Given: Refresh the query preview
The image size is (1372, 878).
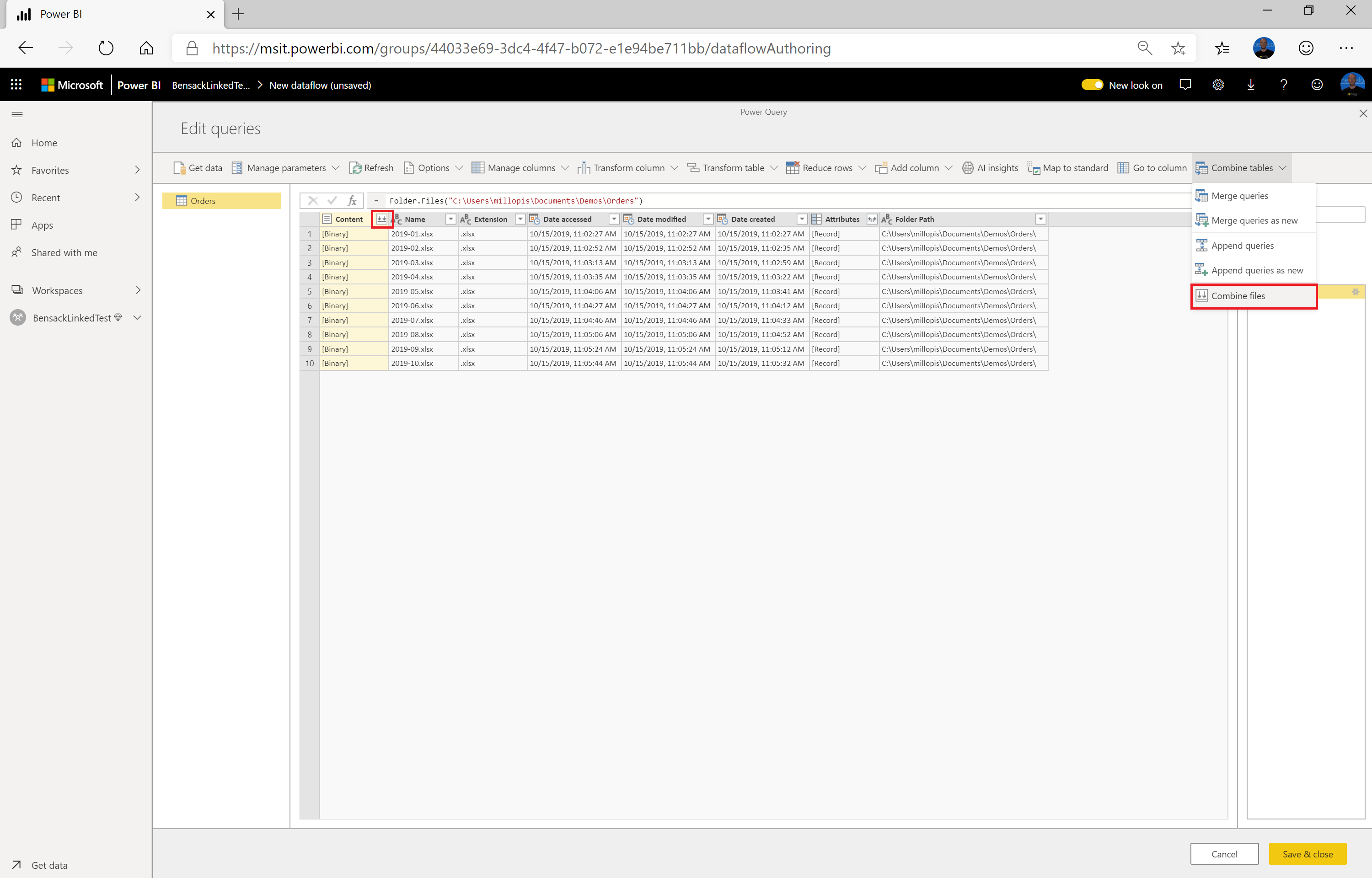Looking at the screenshot, I should [372, 168].
